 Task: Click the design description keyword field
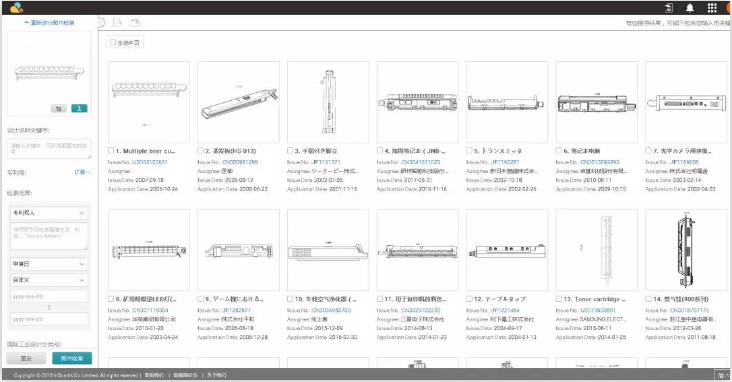(x=49, y=148)
